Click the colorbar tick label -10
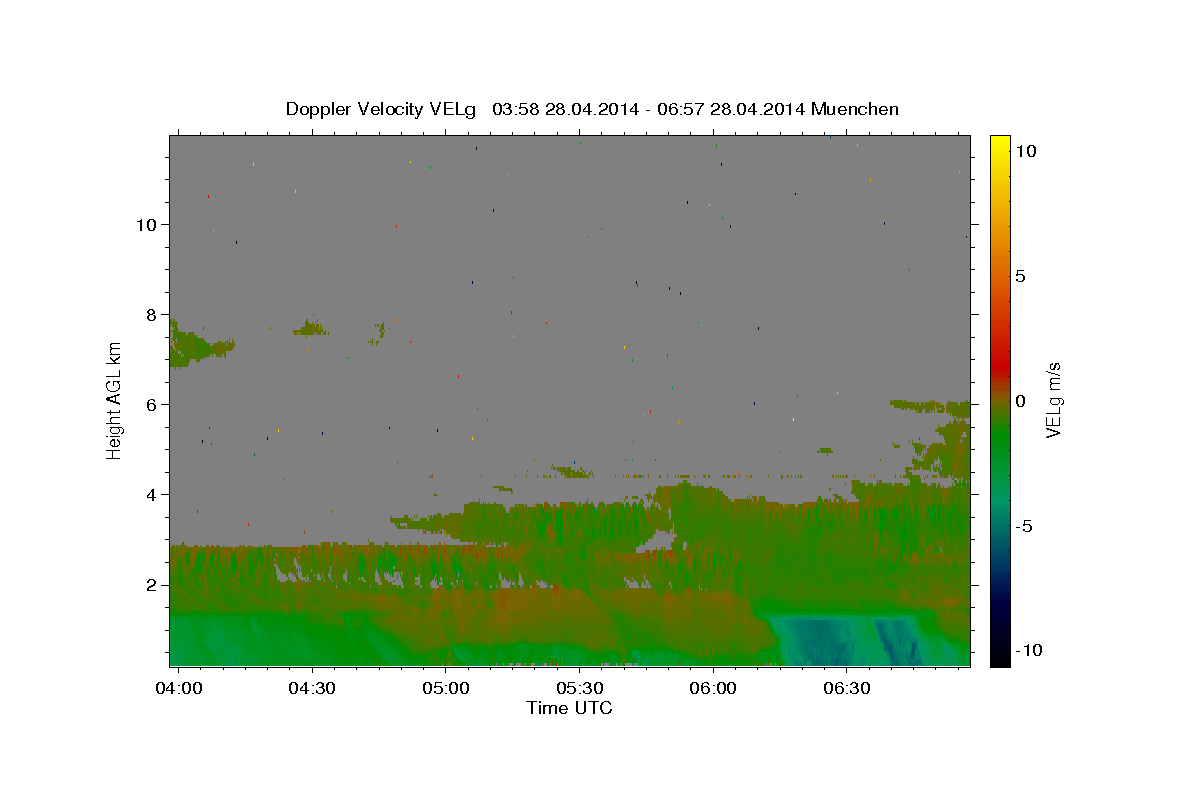The height and width of the screenshot is (800, 1200). pyautogui.click(x=1028, y=651)
